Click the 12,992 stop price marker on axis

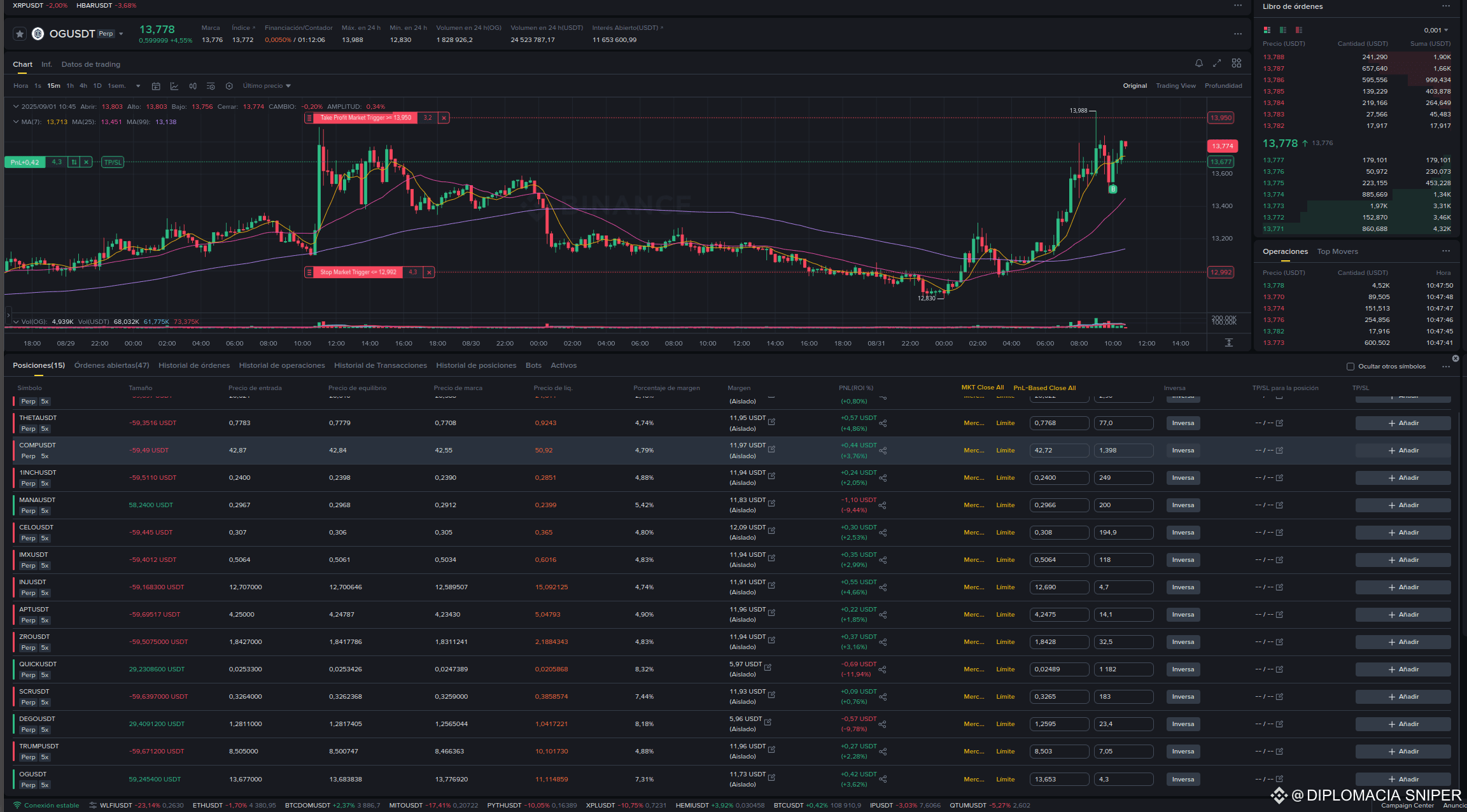[x=1221, y=272]
